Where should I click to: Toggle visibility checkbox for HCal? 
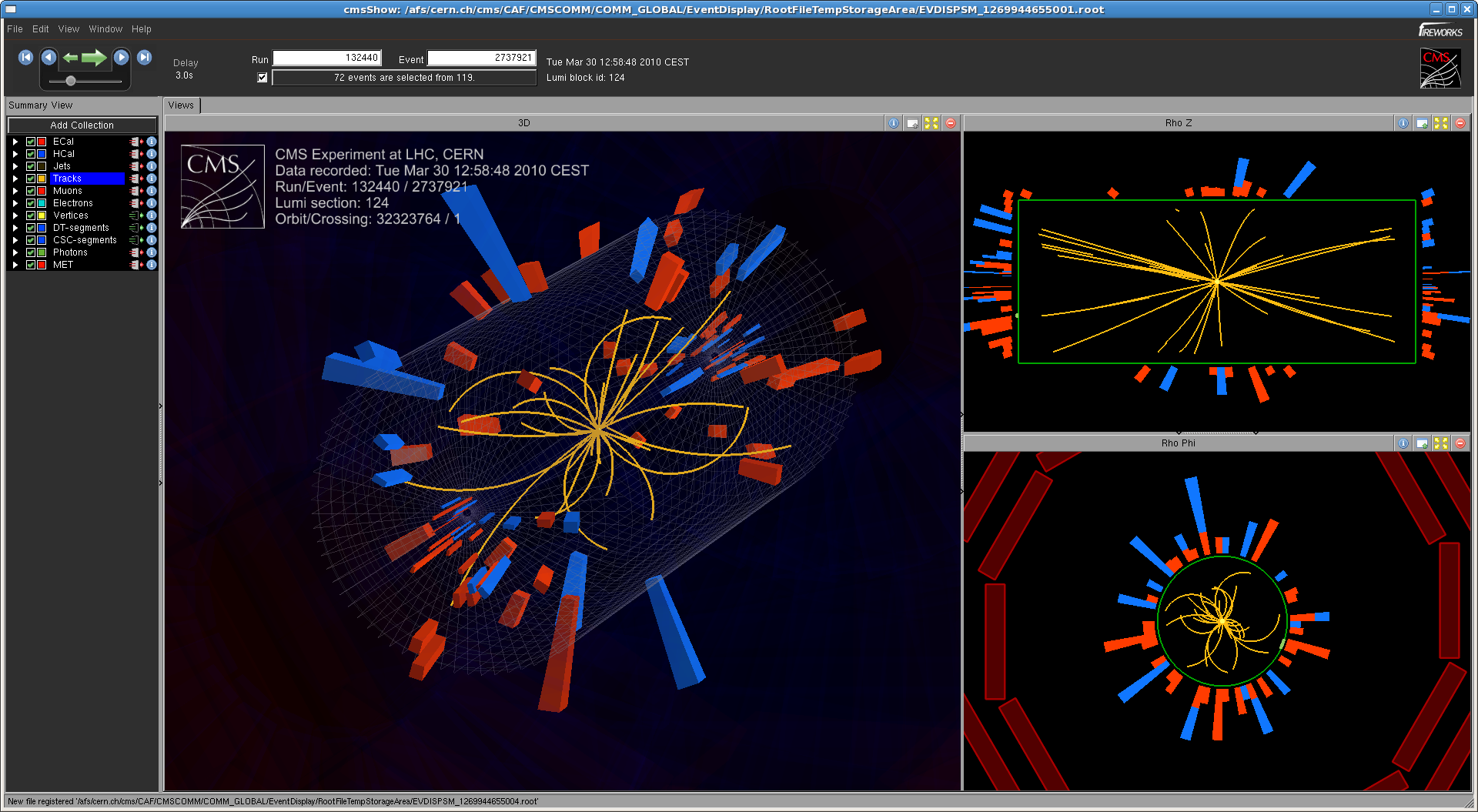click(x=31, y=154)
